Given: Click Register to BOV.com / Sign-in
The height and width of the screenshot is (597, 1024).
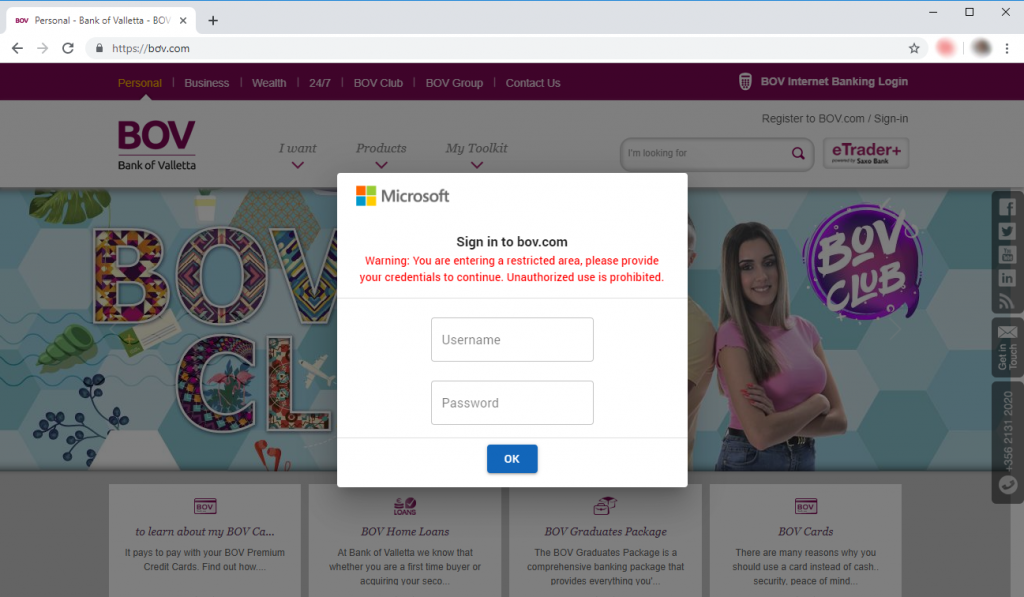Looking at the screenshot, I should coord(835,118).
